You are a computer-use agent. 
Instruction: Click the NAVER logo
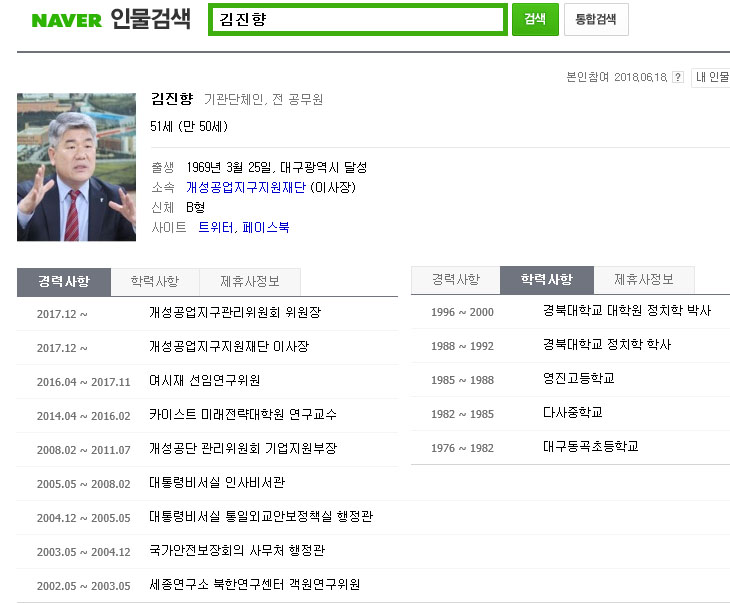point(66,20)
